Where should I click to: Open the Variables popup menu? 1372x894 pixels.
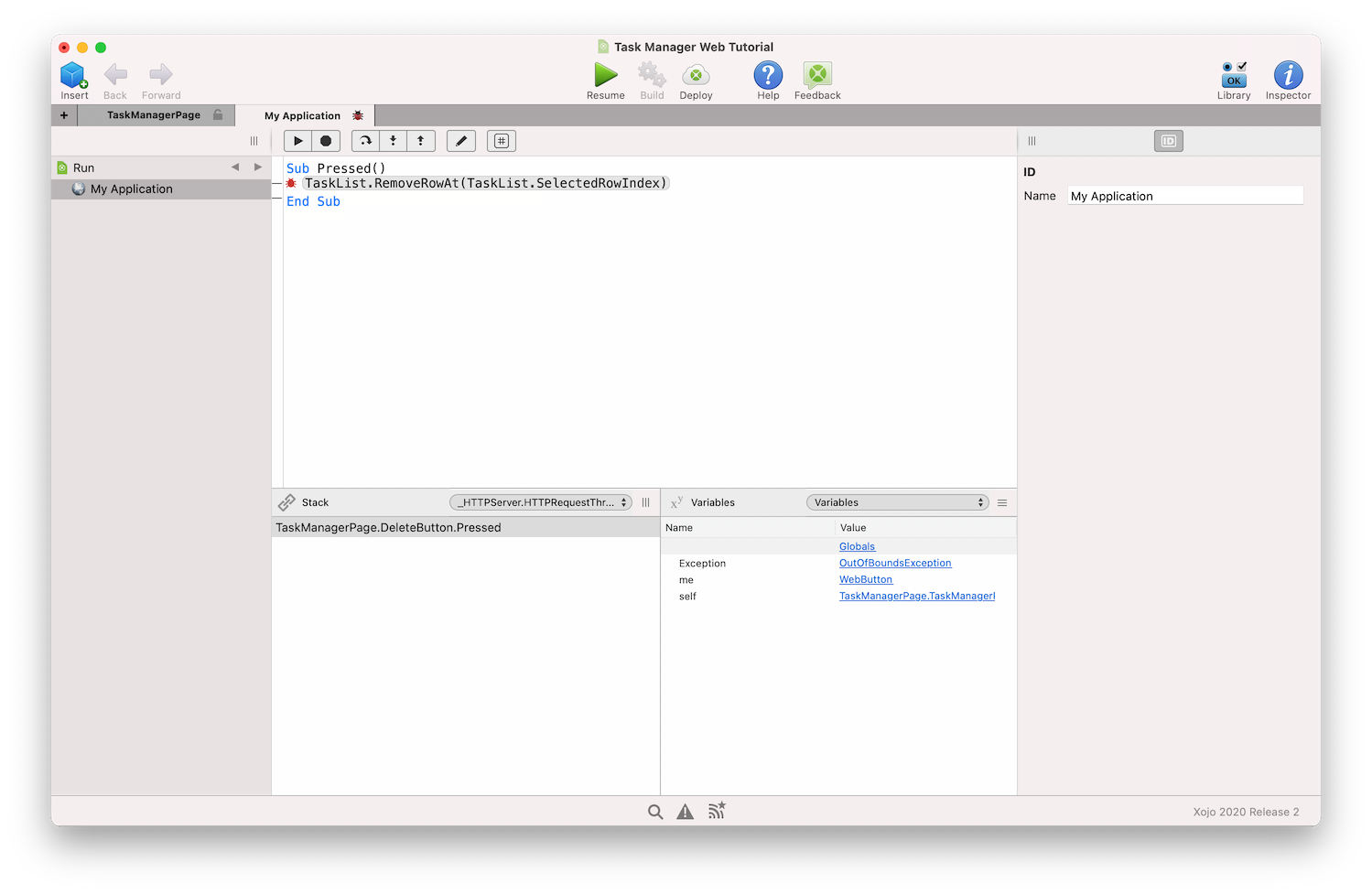[x=897, y=502]
